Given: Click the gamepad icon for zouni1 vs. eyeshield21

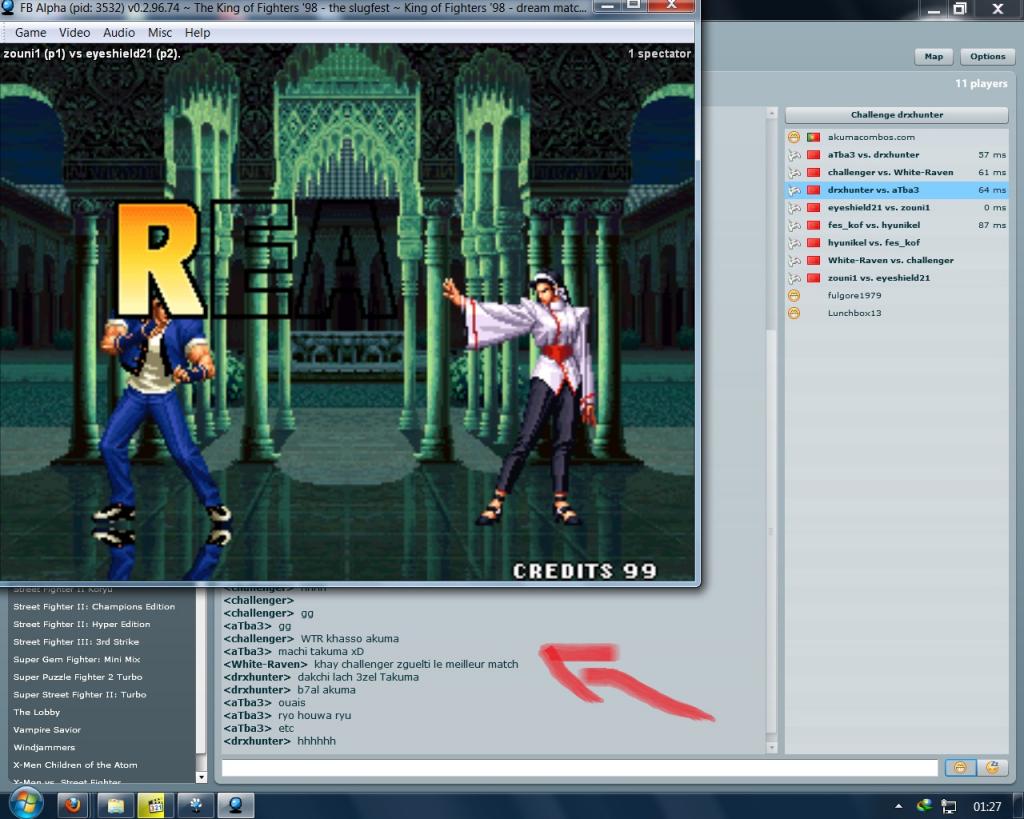Looking at the screenshot, I should tap(793, 278).
